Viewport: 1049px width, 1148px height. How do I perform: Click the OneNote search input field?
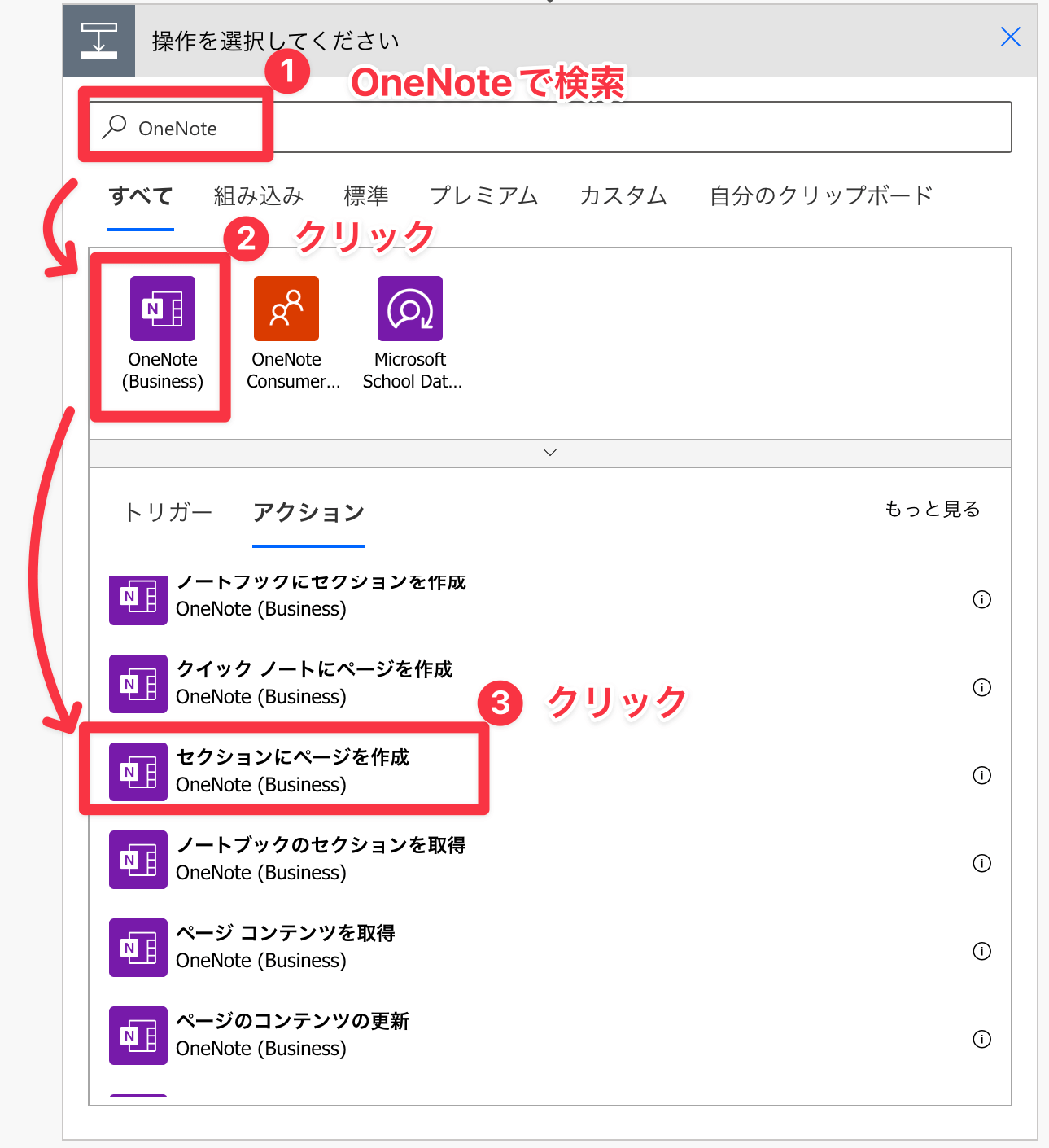pyautogui.click(x=550, y=127)
